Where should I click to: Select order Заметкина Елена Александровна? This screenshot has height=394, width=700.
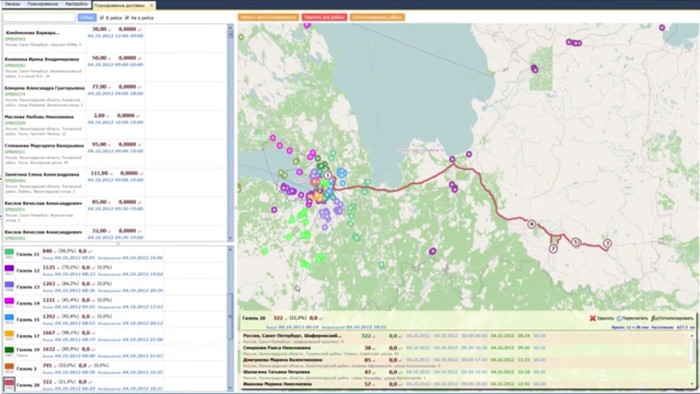[x=115, y=182]
